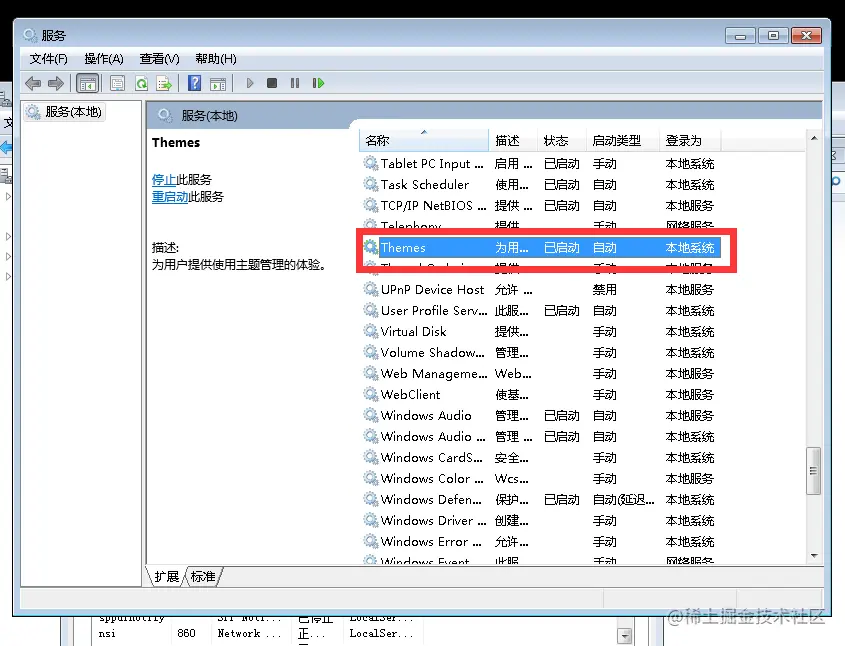Screen dimensions: 845x646
Task: Open the 查看(V) menu
Action: point(160,59)
